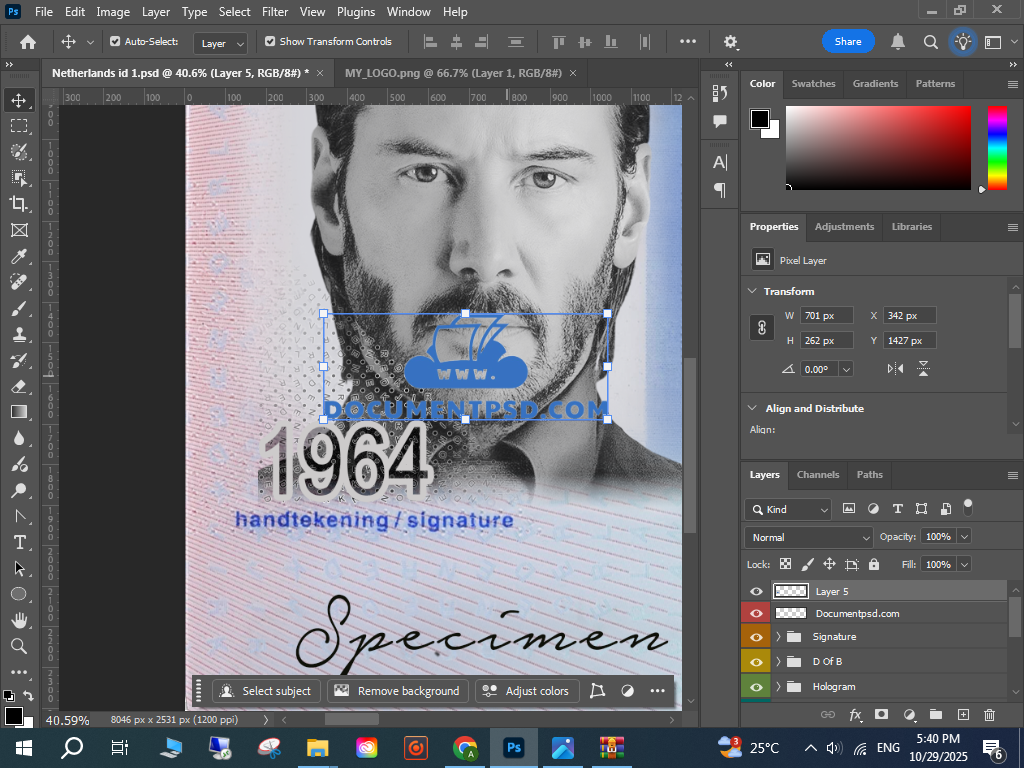This screenshot has width=1024, height=768.
Task: Open the layer Opacity dropdown arrow
Action: tap(964, 537)
